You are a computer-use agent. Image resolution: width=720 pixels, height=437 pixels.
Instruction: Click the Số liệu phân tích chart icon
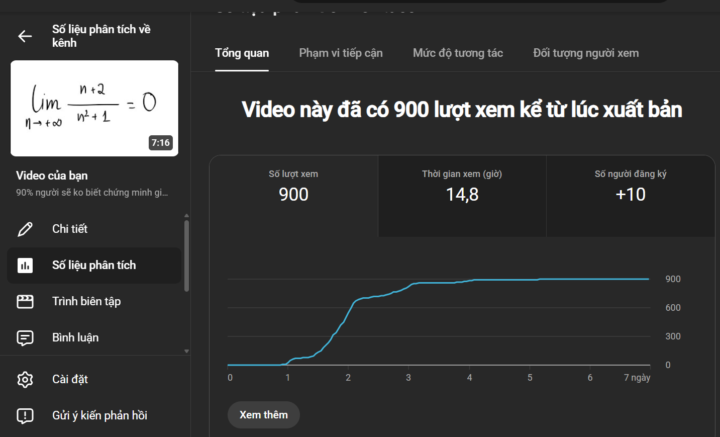point(25,265)
